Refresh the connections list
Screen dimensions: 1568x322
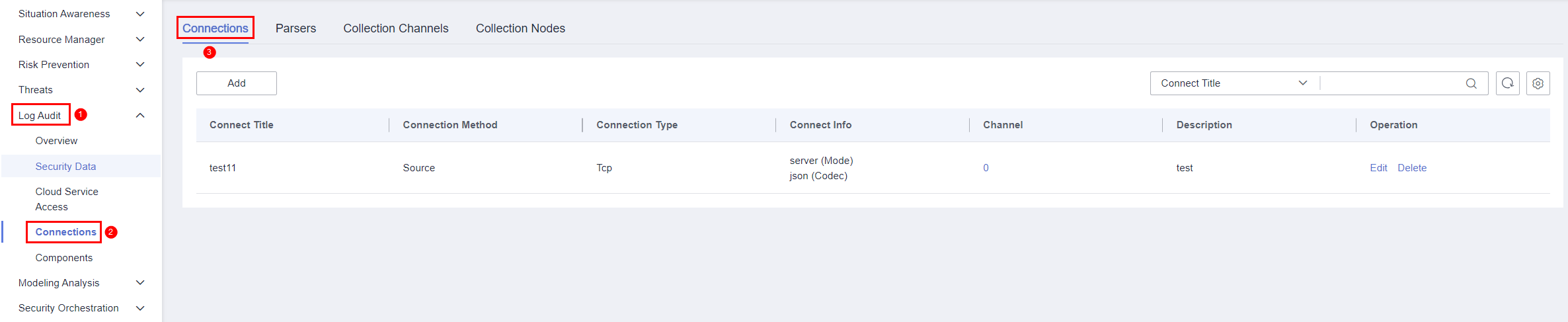point(1507,83)
